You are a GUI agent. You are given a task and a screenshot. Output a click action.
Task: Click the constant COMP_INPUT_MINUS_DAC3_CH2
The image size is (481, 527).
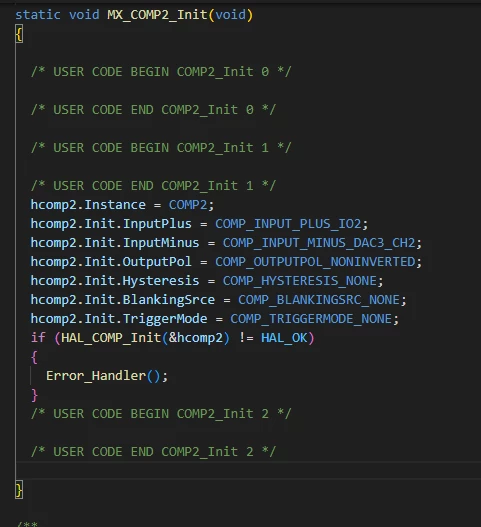[319, 242]
